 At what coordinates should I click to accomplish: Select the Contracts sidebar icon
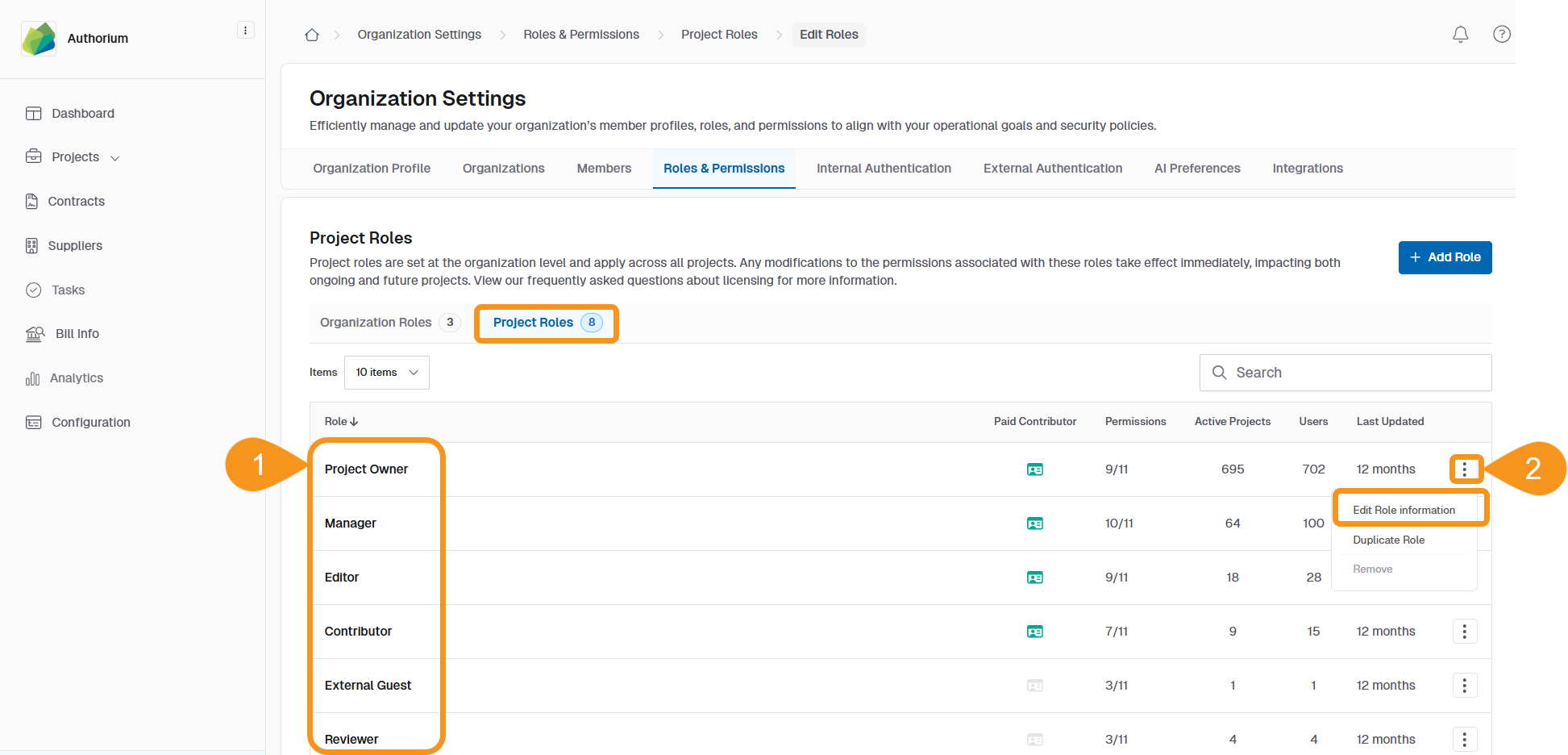click(34, 201)
